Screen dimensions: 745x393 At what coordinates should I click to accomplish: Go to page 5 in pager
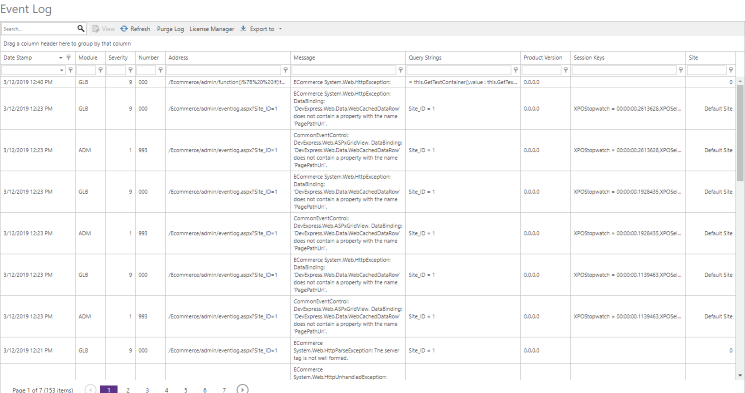tap(186, 390)
